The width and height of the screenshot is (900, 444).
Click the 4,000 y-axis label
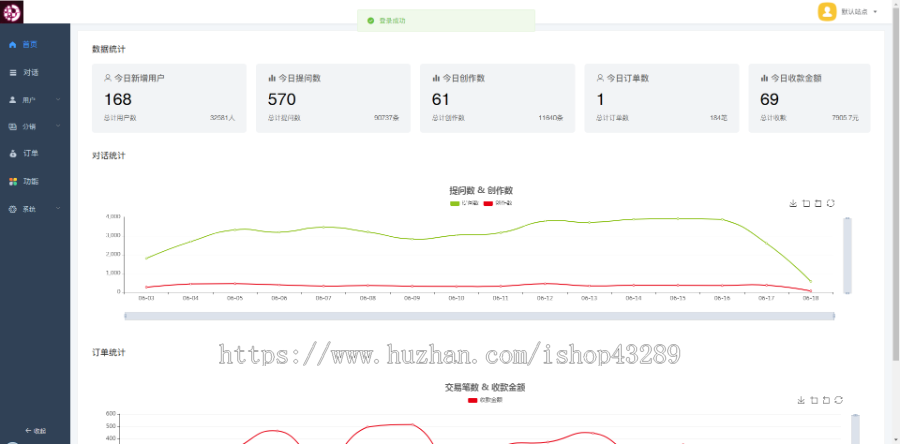113,216
